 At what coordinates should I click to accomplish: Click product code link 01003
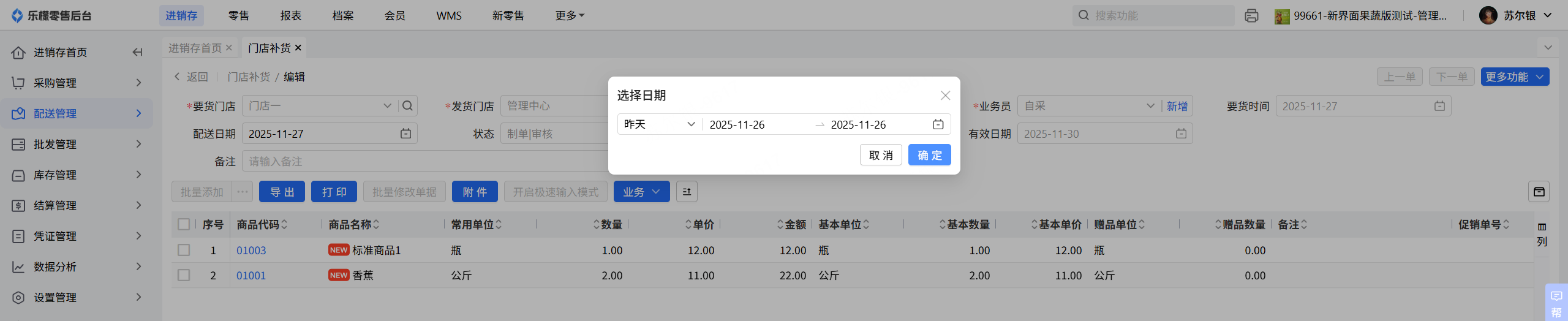(251, 251)
